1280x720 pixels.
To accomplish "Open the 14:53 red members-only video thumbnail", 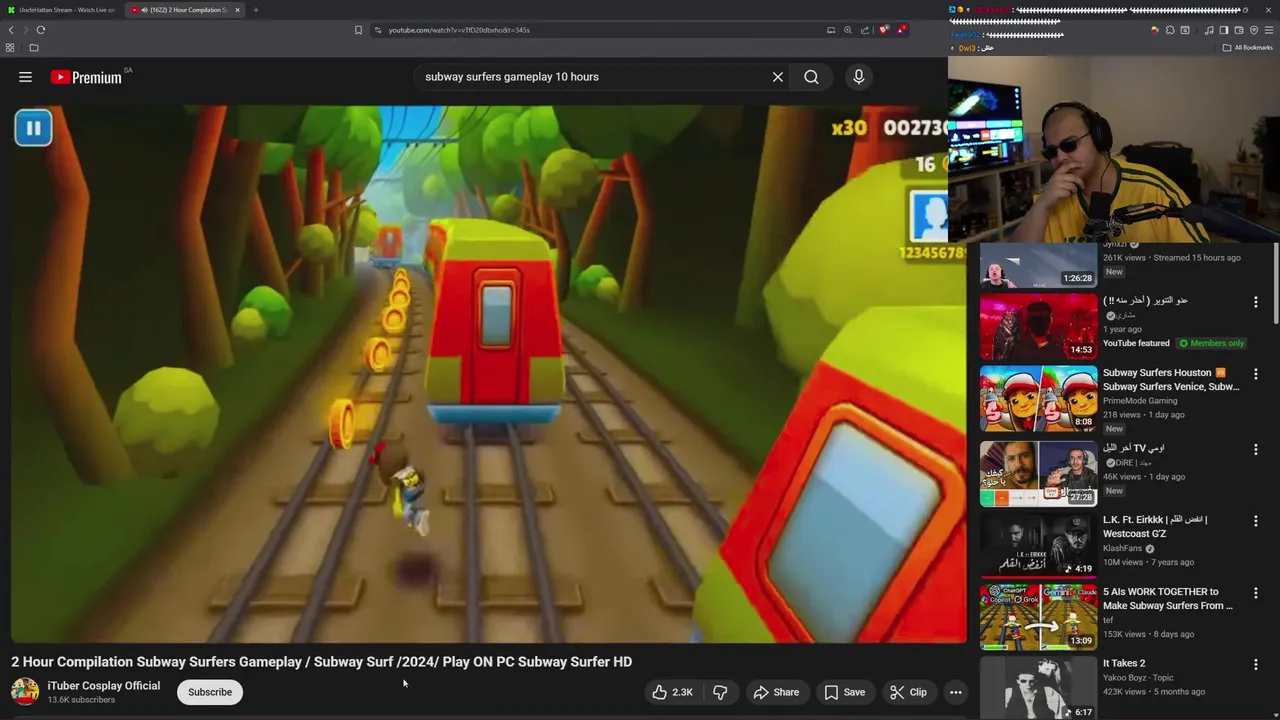I will pos(1038,325).
